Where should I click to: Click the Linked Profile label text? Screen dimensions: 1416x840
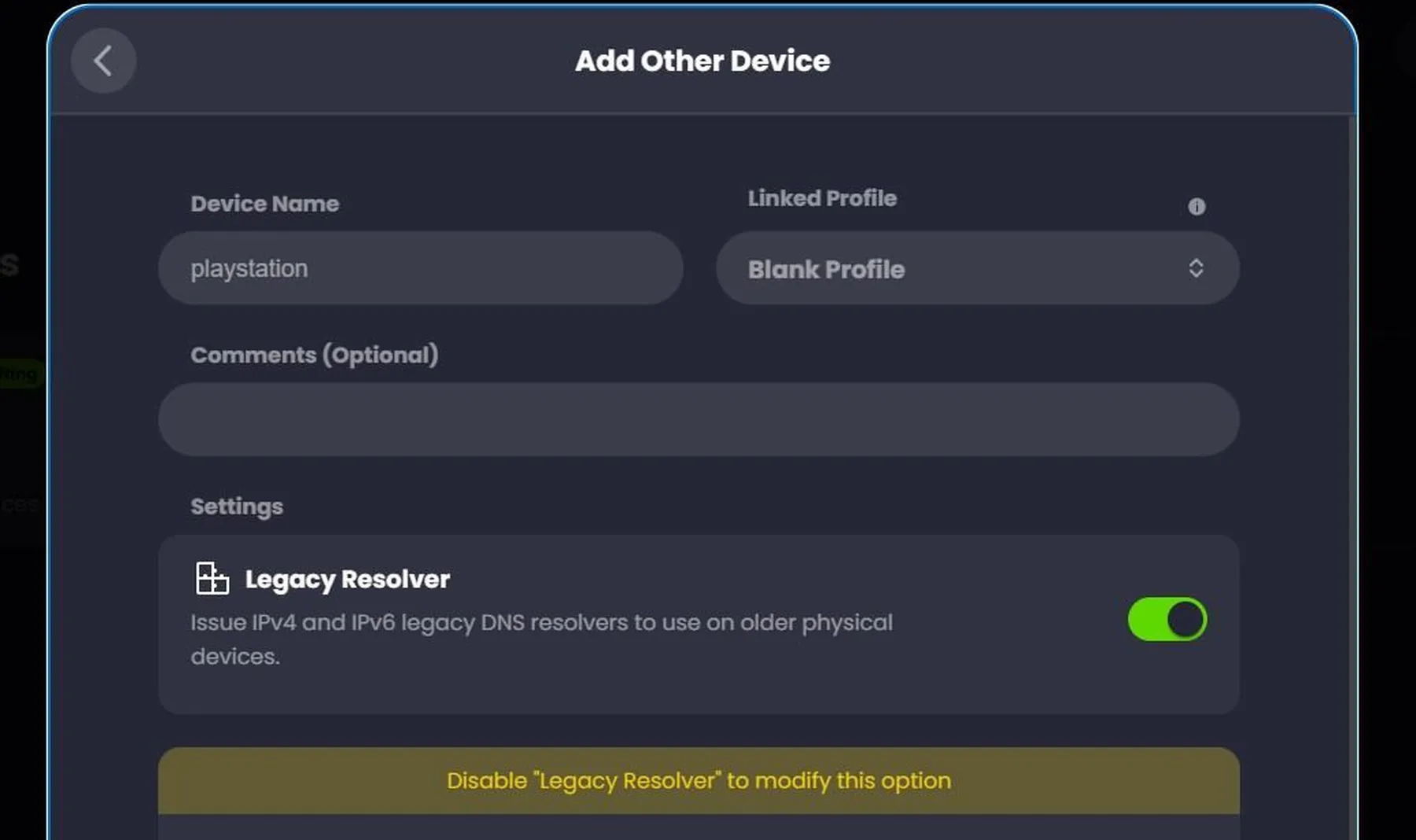click(821, 198)
